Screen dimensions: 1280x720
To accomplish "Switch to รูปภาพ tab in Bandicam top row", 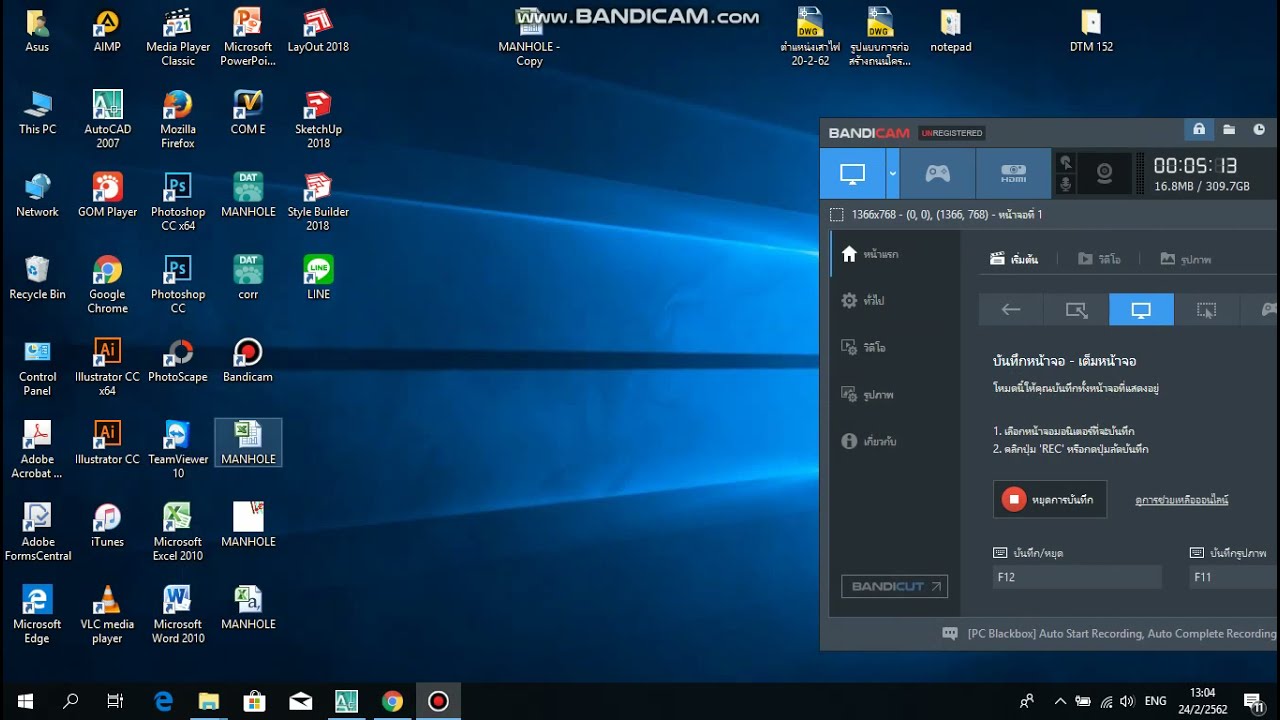I will pos(1186,259).
